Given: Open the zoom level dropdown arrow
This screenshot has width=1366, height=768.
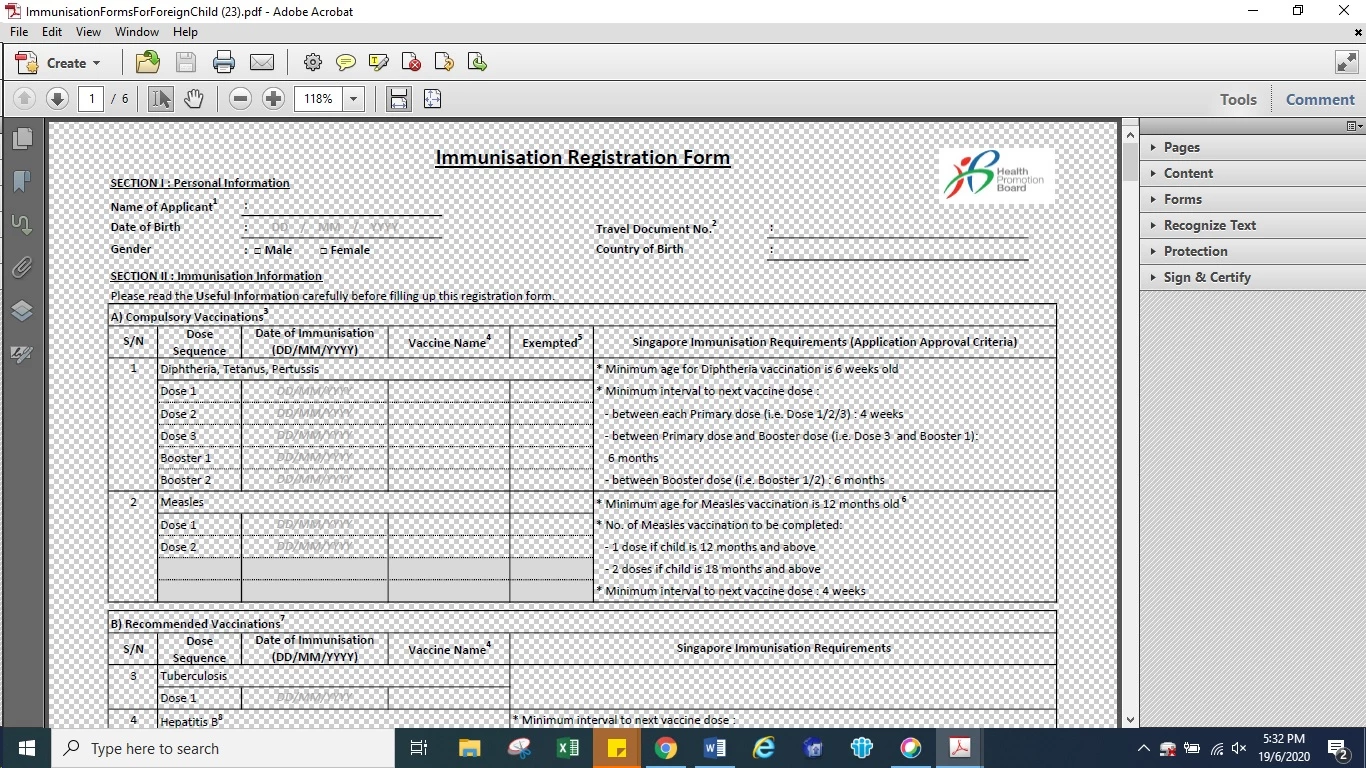Looking at the screenshot, I should click(x=353, y=99).
